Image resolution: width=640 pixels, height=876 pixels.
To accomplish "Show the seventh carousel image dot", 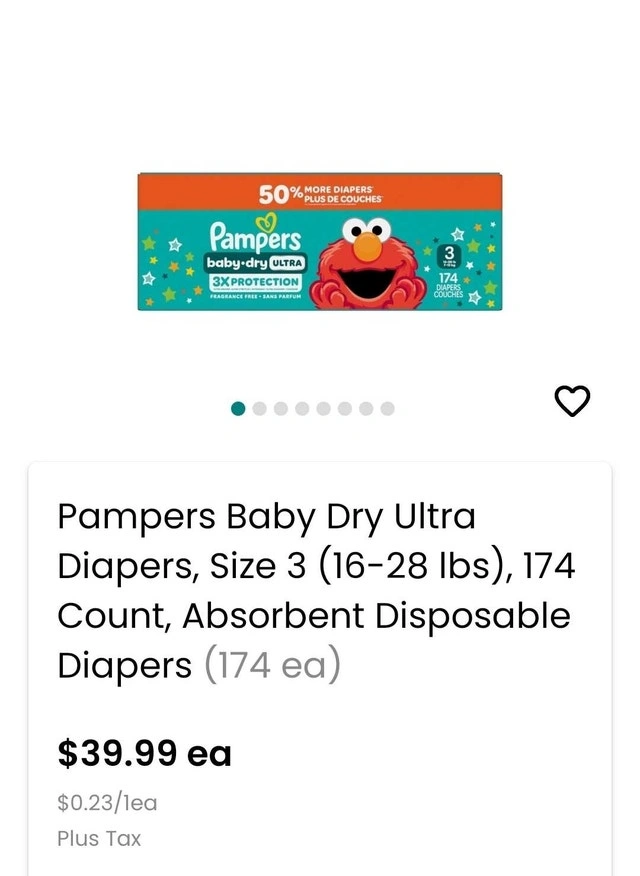I will coord(366,408).
